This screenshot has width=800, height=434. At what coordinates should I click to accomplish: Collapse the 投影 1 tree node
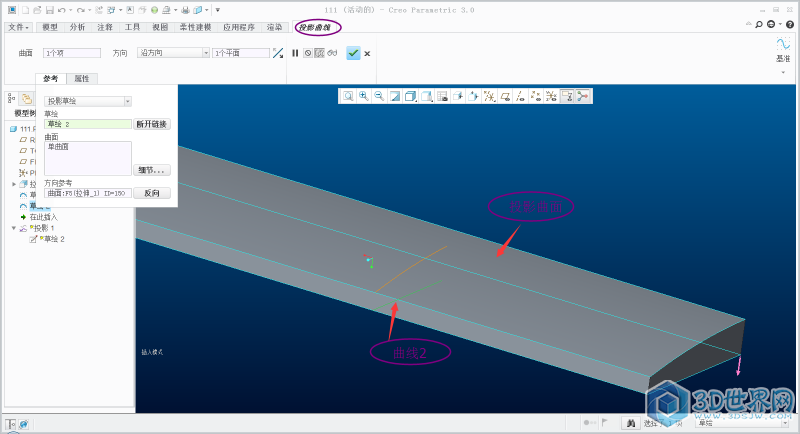[14, 228]
